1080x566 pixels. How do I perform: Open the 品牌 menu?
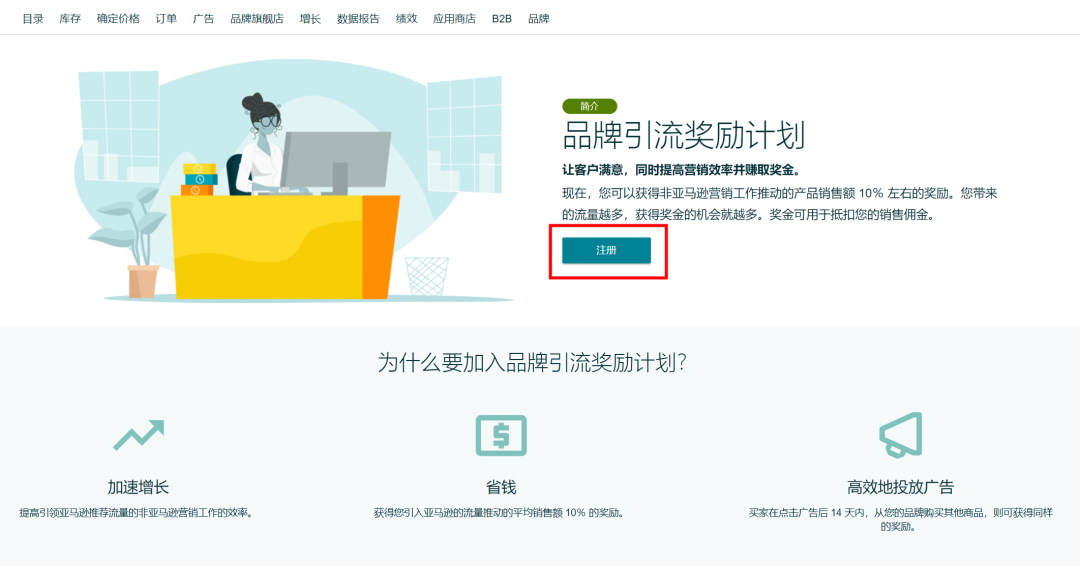tap(539, 19)
